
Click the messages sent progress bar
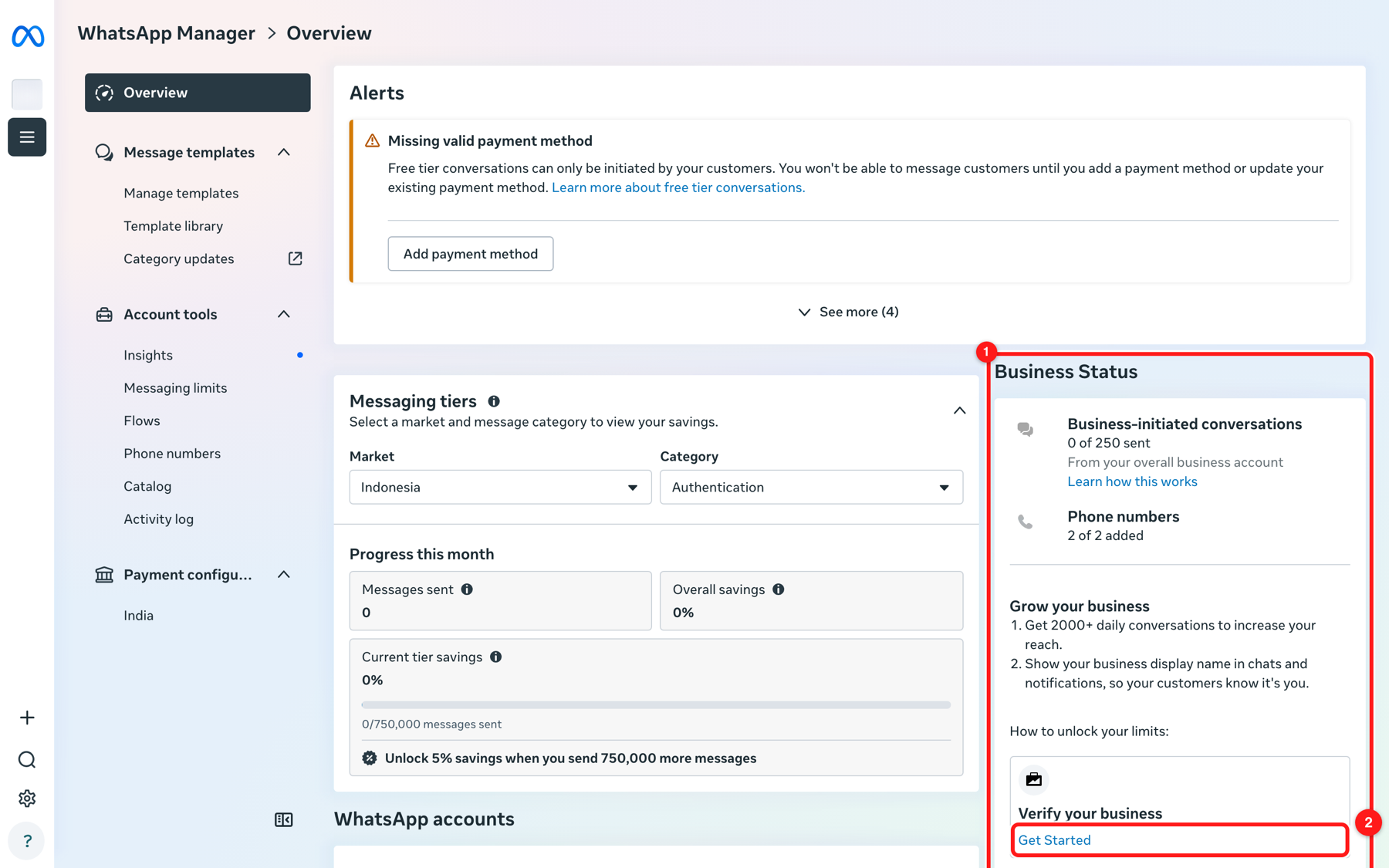(x=656, y=705)
